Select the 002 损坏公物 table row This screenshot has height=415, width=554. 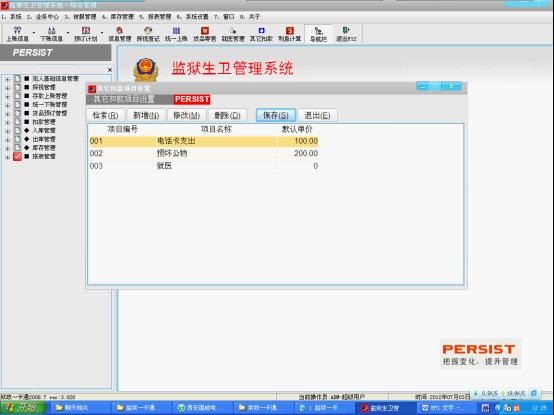click(204, 153)
